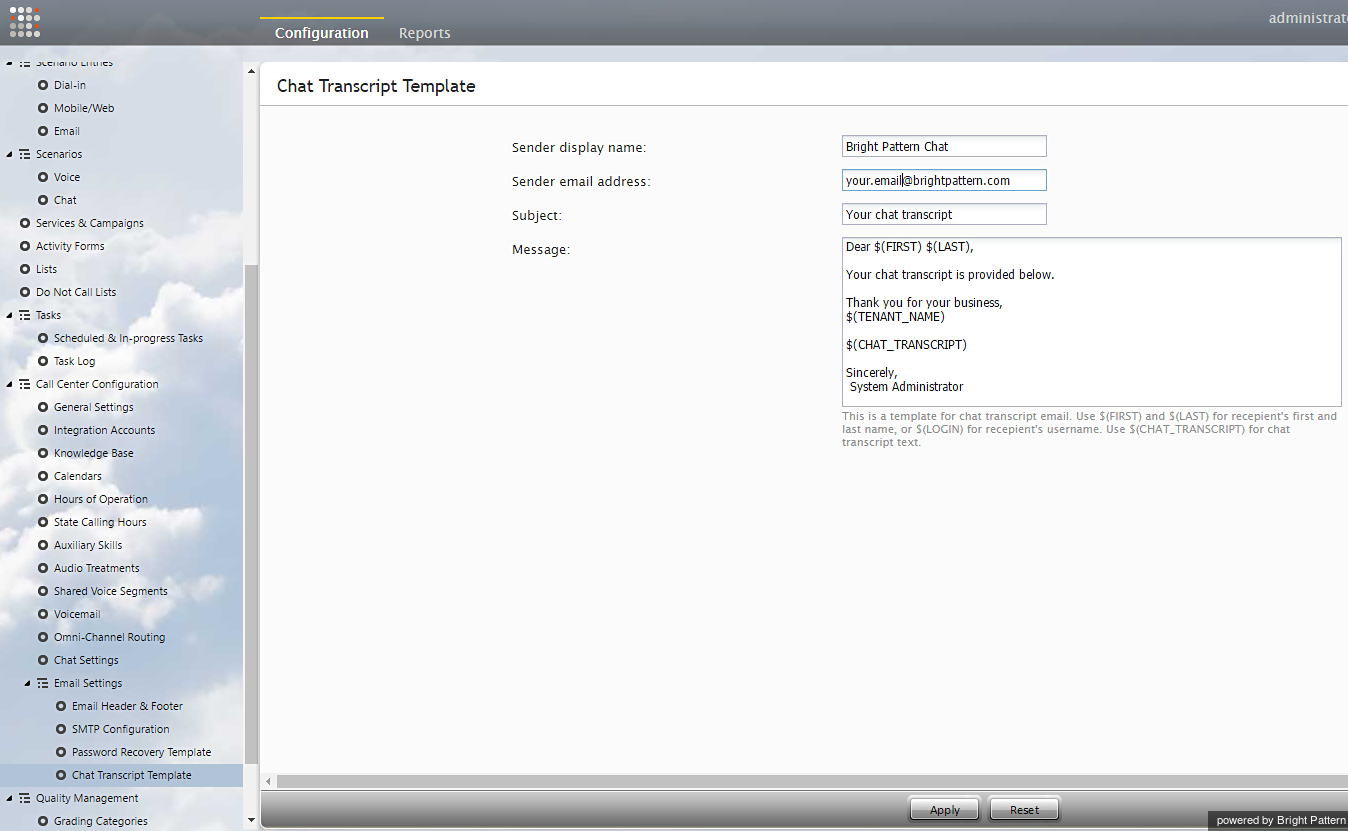Open Scheduled & In-progress Tasks
Image resolution: width=1348 pixels, height=831 pixels.
pos(128,338)
